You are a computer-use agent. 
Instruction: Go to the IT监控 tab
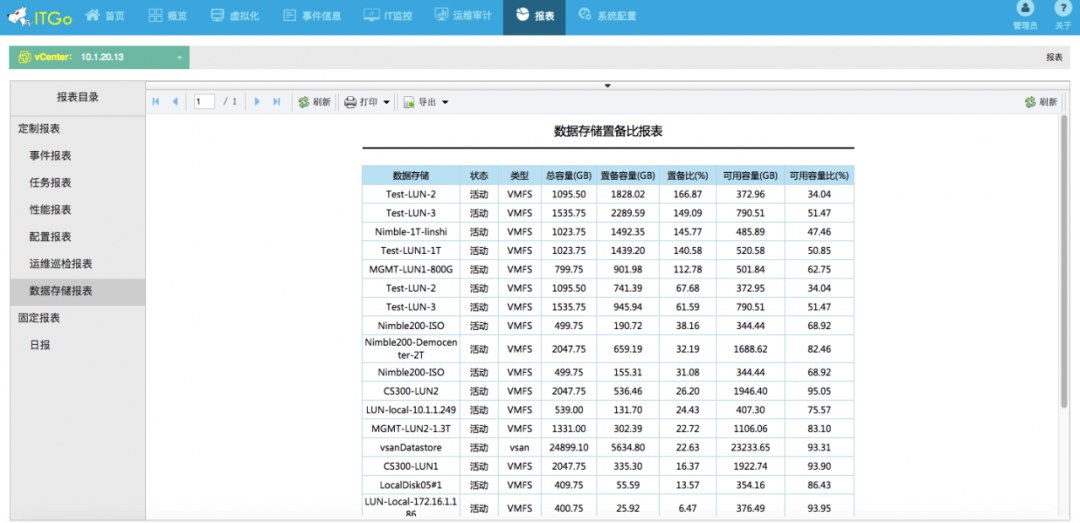click(x=387, y=16)
